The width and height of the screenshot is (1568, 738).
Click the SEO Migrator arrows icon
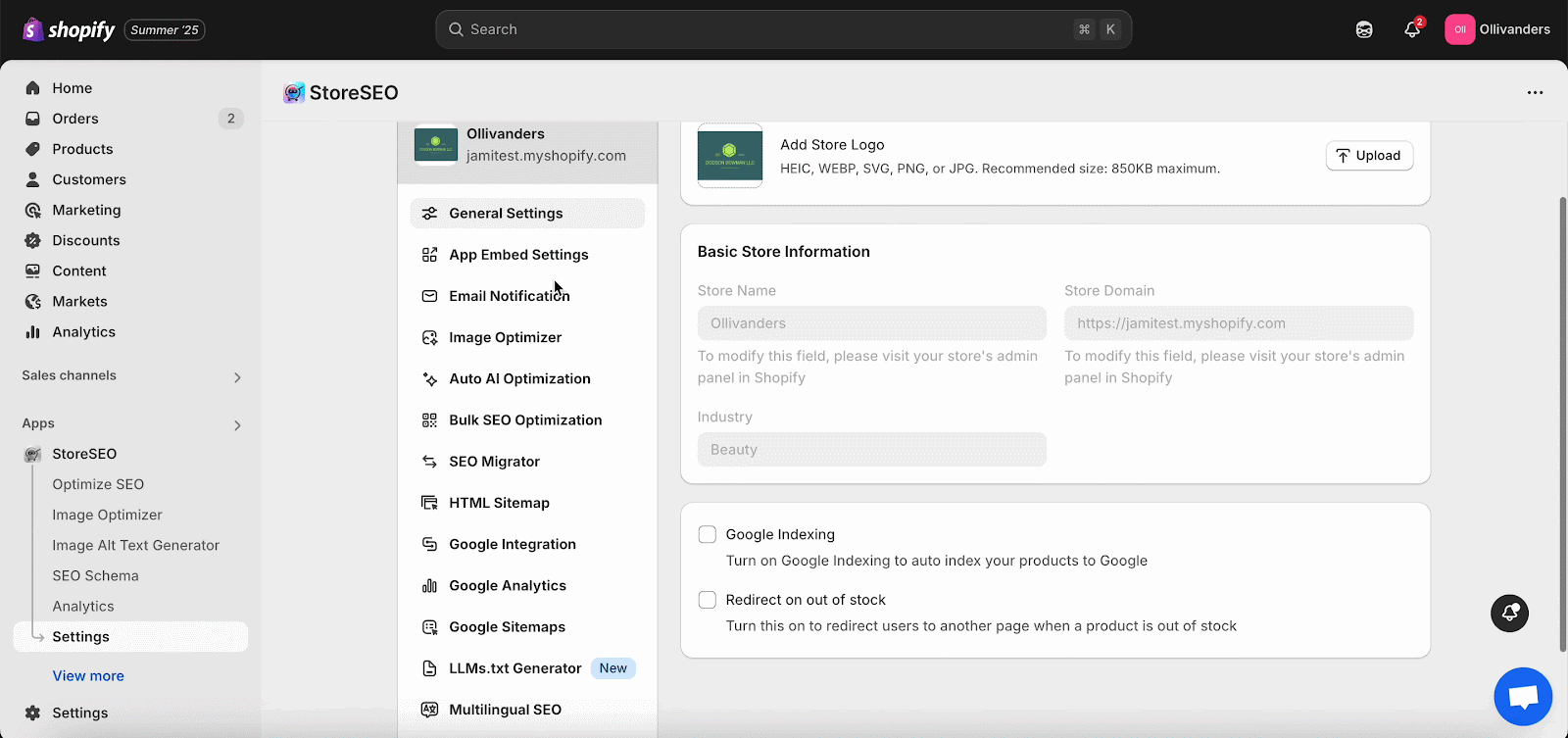pos(429,462)
